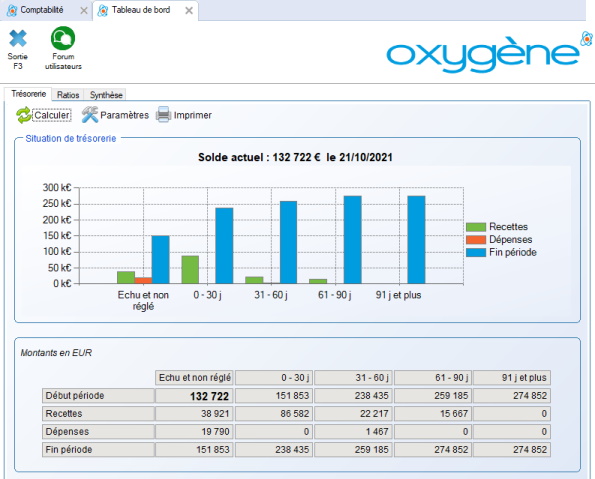This screenshot has width=595, height=479.
Task: Click the Sortie F3 exit icon
Action: [x=18, y=39]
